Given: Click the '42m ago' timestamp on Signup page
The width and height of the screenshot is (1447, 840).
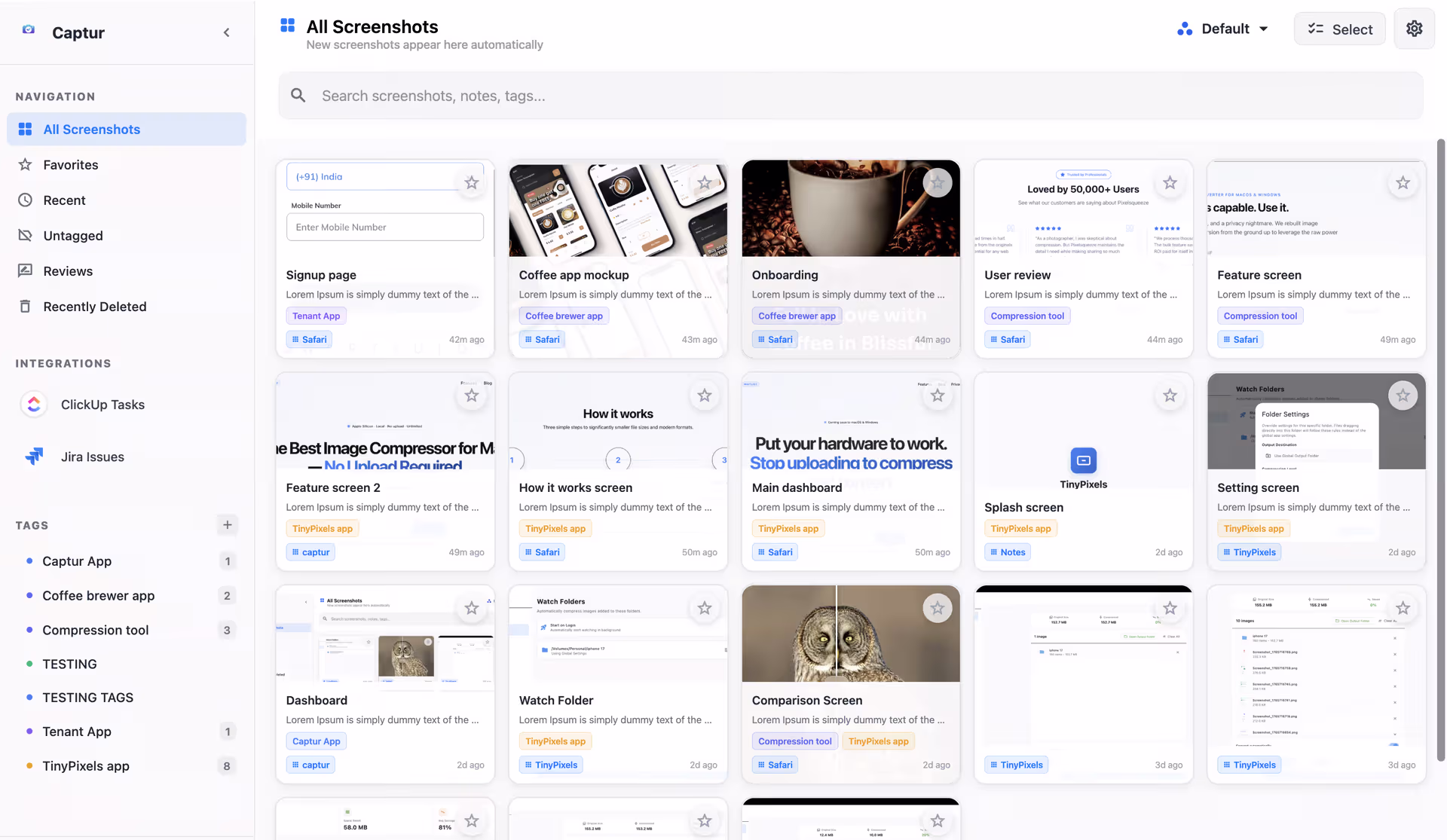Looking at the screenshot, I should (467, 339).
